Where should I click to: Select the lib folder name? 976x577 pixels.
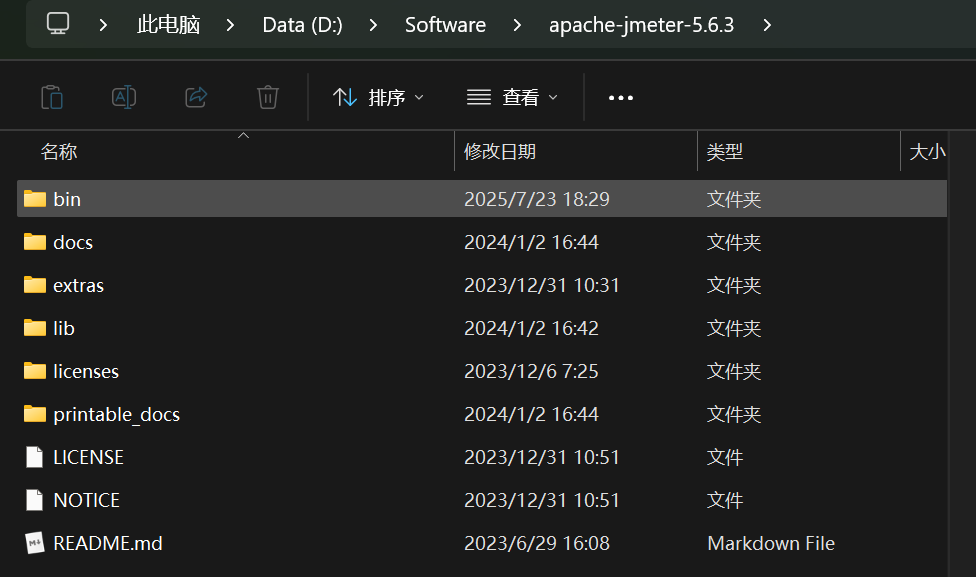coord(63,328)
